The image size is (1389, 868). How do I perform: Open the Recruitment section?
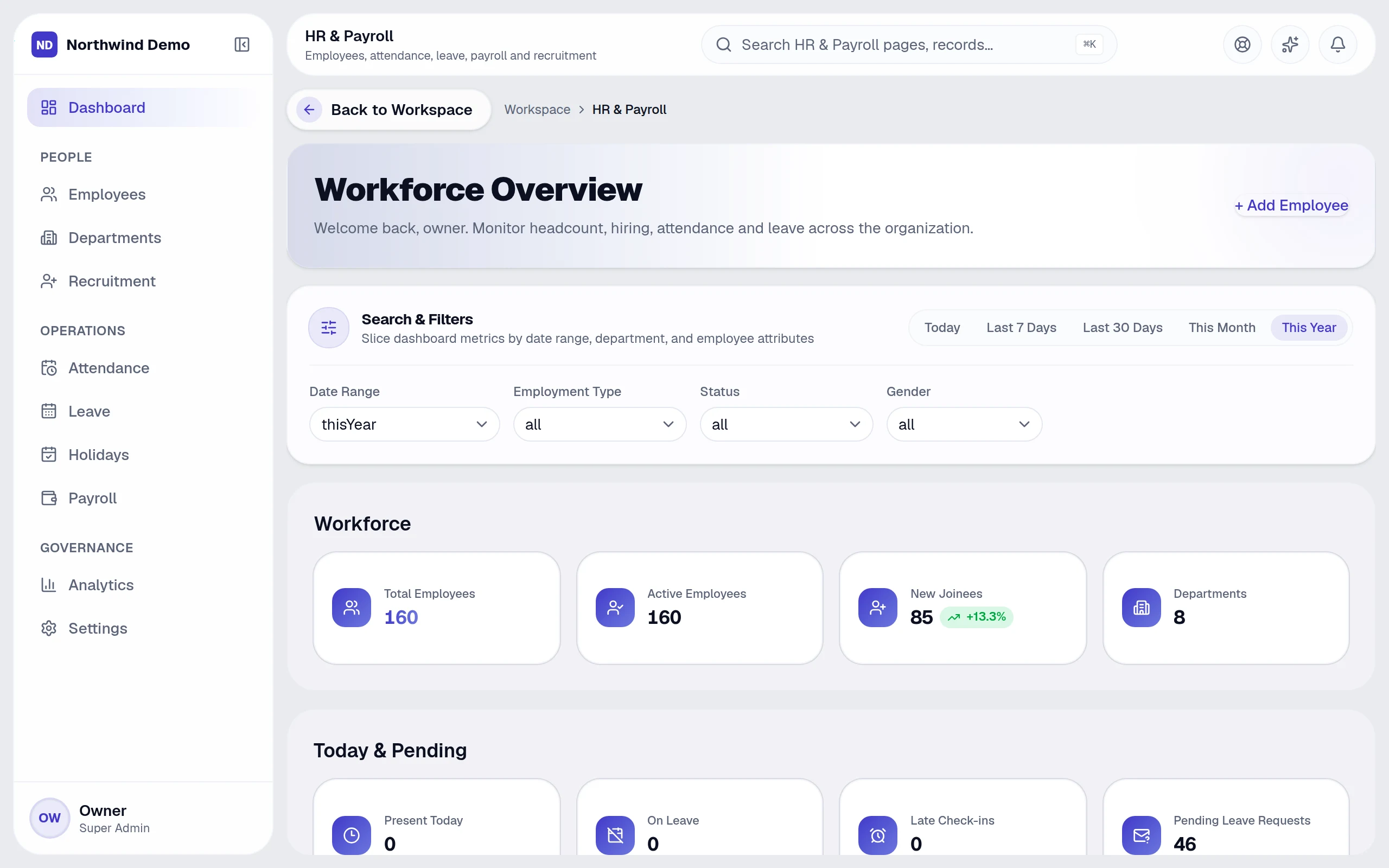coord(143,280)
